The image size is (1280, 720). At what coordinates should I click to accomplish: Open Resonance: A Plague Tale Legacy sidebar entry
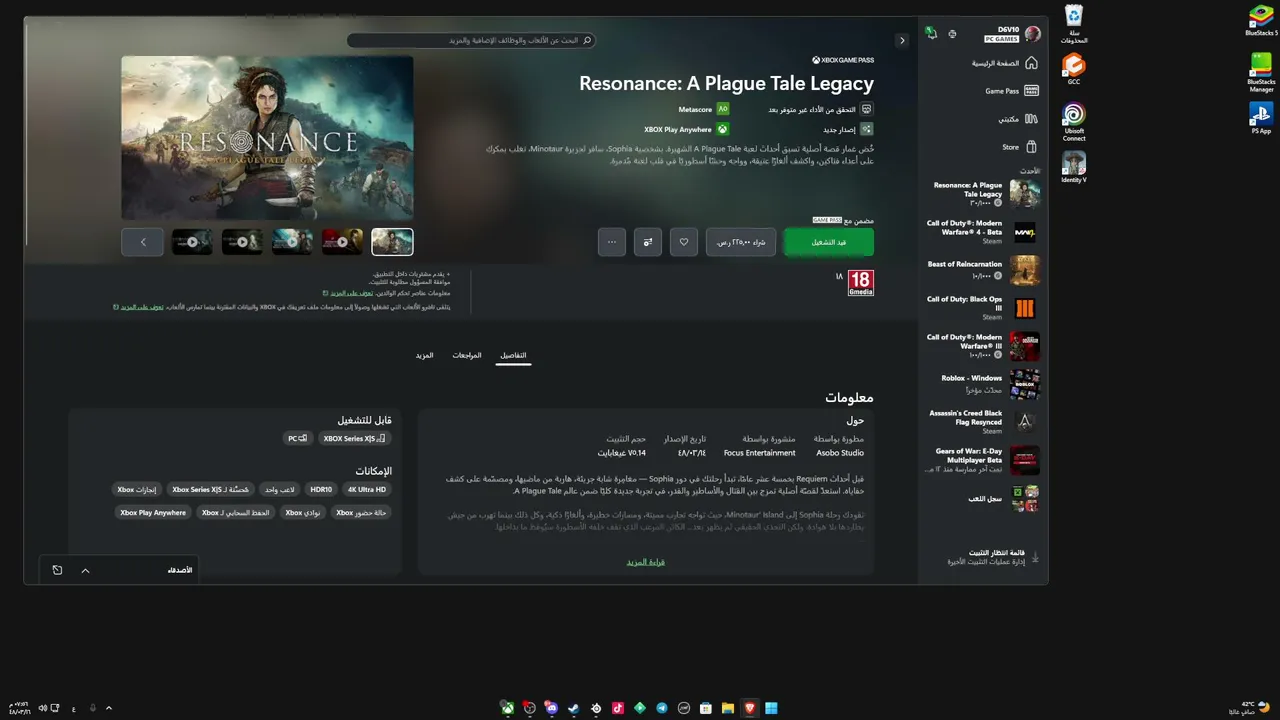(982, 194)
